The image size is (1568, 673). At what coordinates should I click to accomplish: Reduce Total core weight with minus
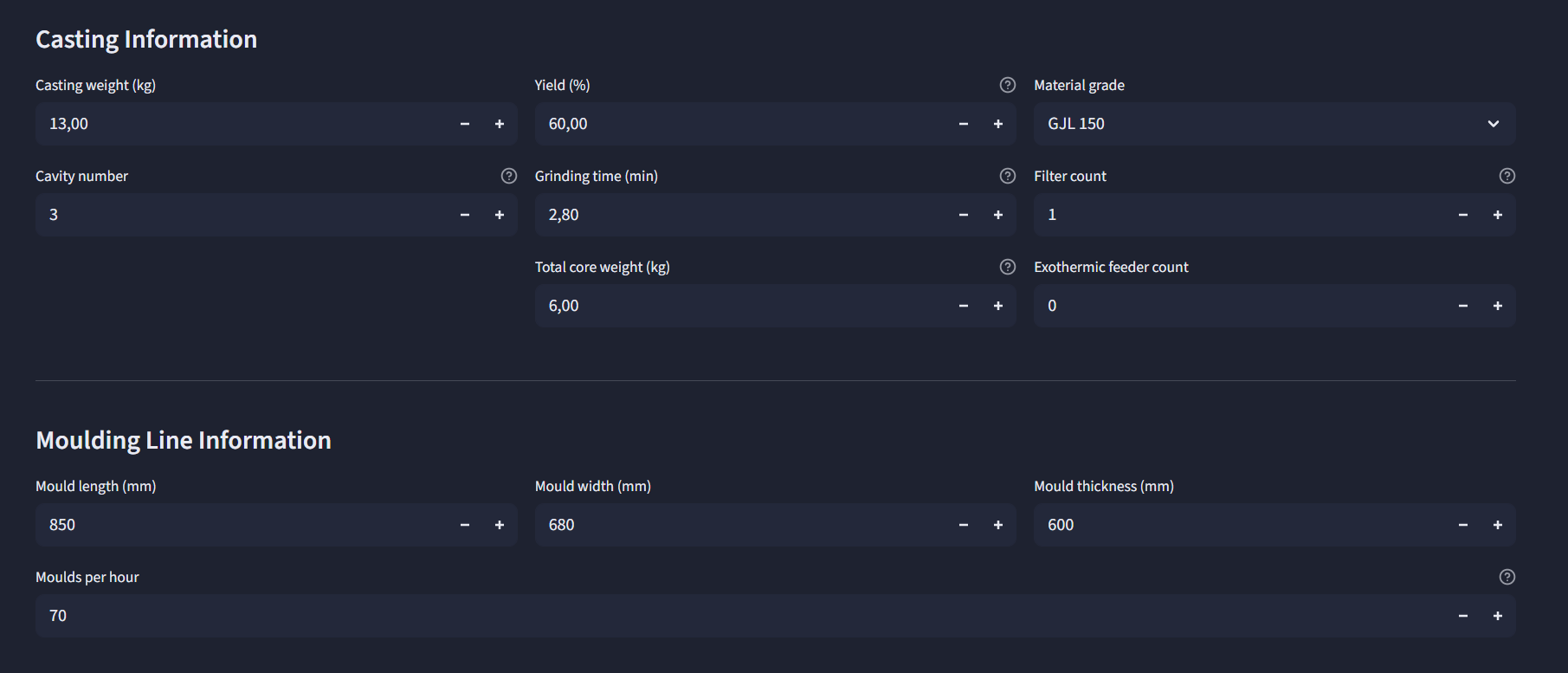(x=964, y=306)
